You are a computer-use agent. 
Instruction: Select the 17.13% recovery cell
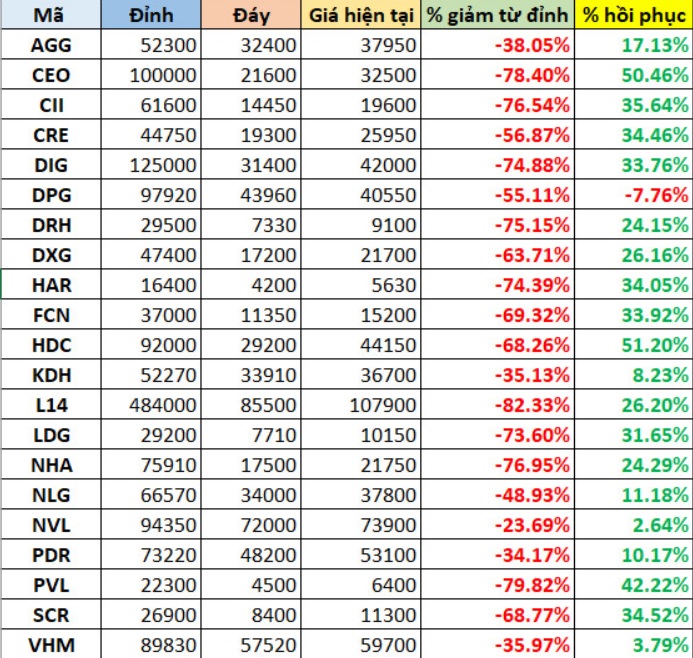click(x=634, y=45)
